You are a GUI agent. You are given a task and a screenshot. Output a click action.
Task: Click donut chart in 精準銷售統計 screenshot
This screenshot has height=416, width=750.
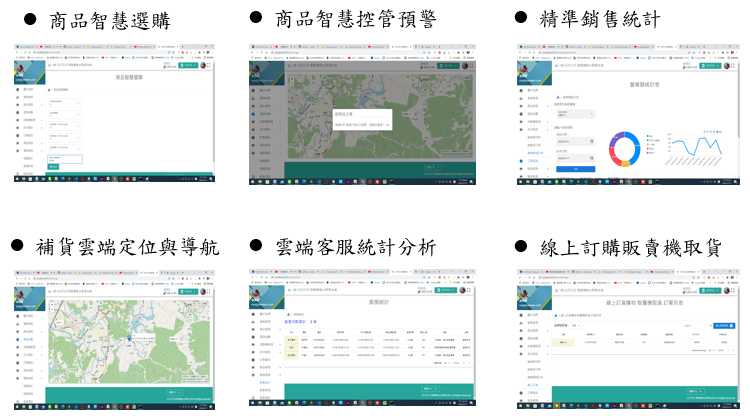click(625, 147)
